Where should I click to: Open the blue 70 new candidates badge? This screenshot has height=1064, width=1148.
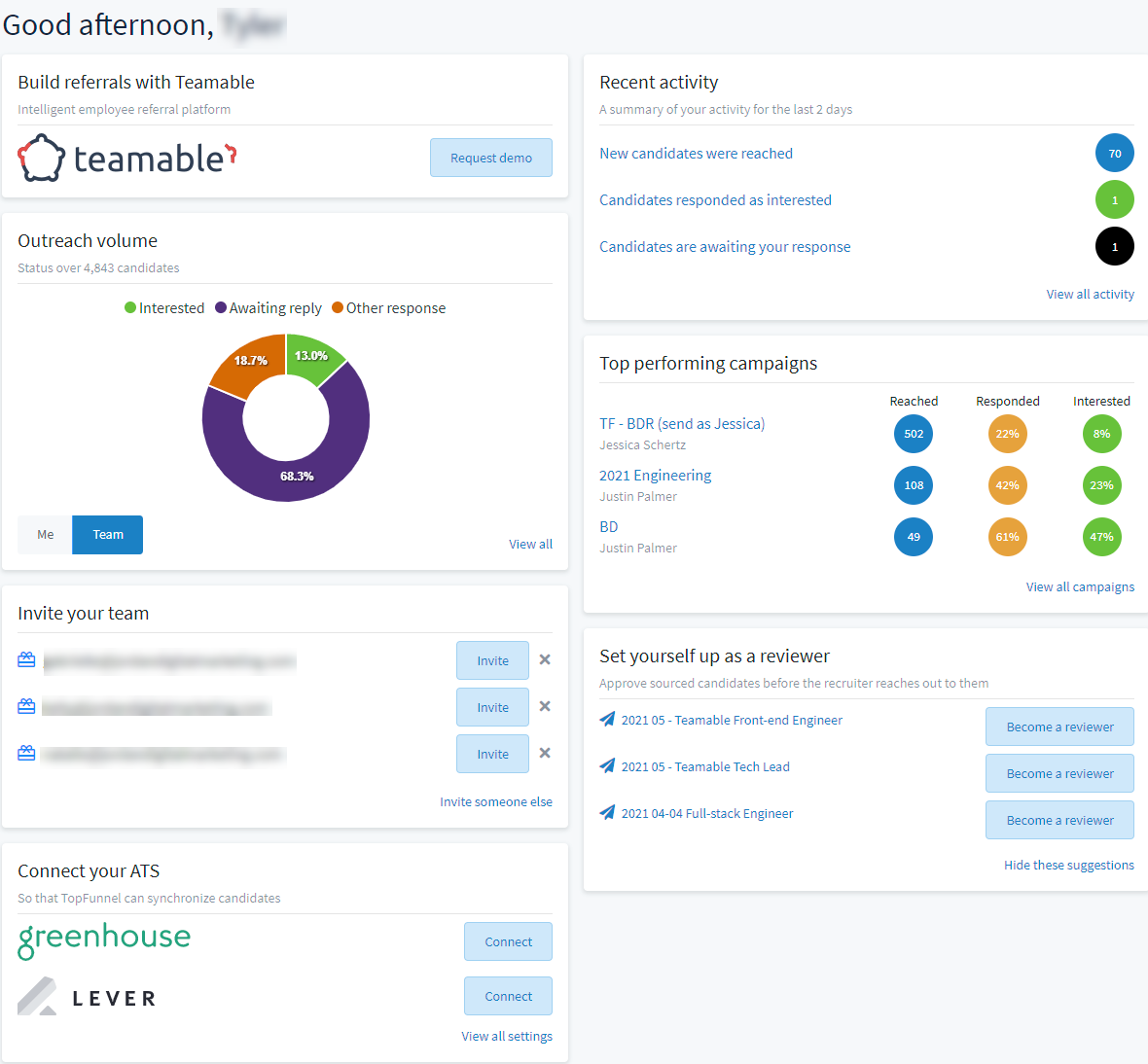coord(1115,153)
